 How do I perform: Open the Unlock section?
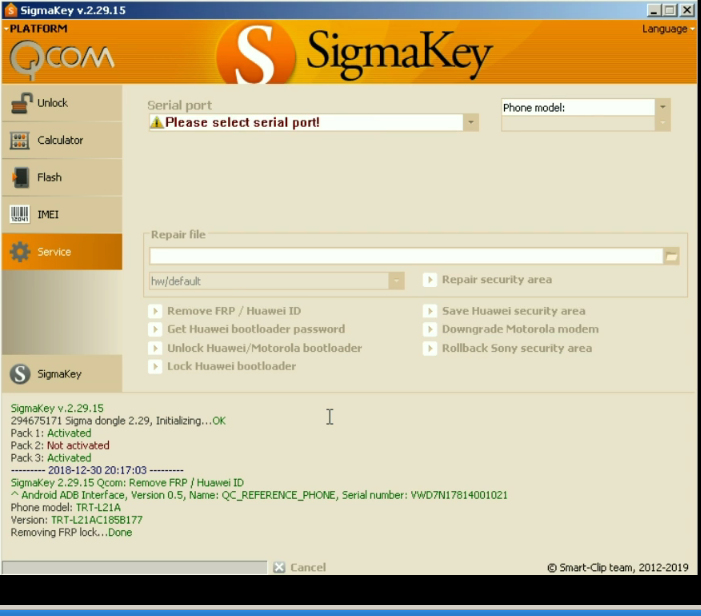tap(62, 103)
